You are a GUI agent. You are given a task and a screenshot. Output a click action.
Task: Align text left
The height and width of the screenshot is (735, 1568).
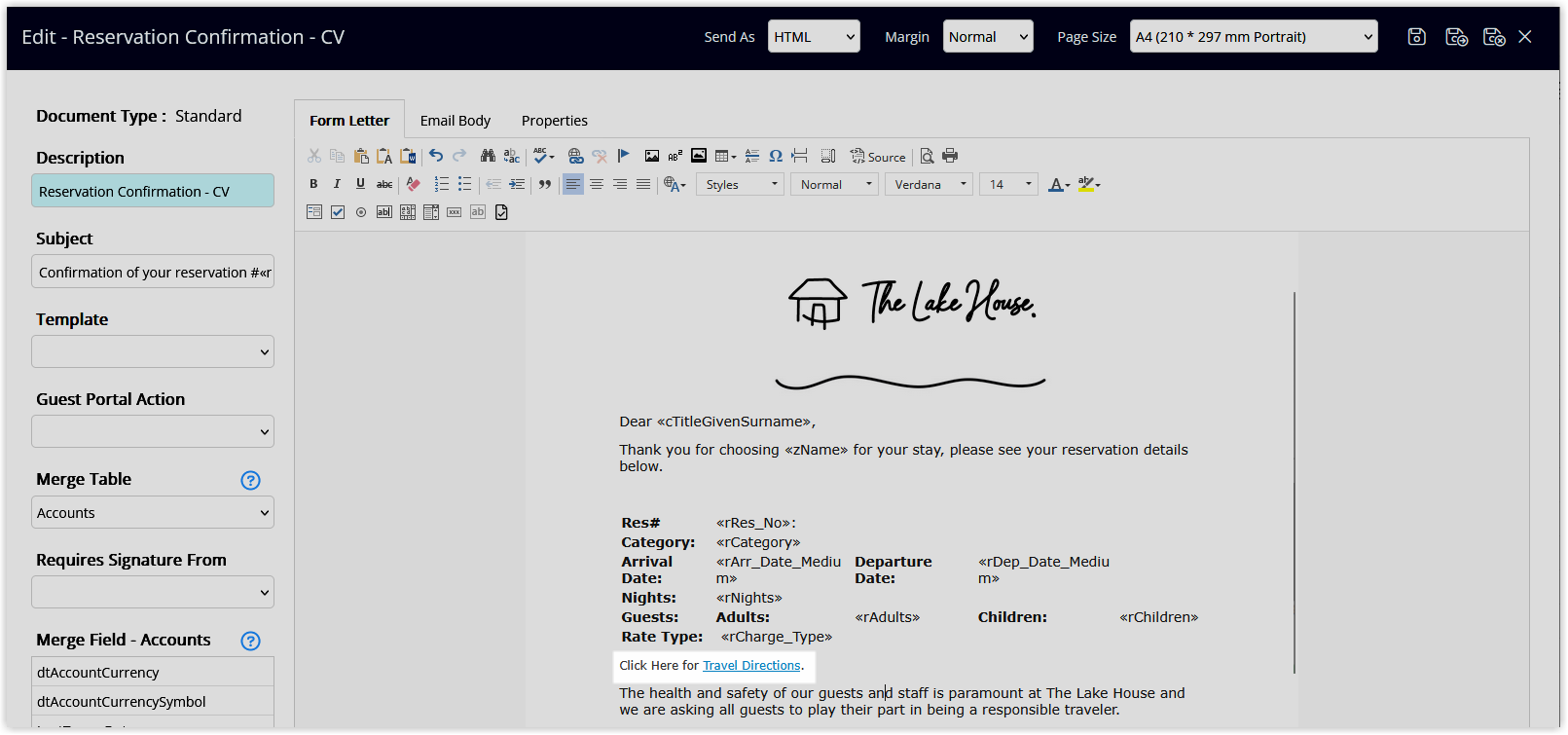573,184
